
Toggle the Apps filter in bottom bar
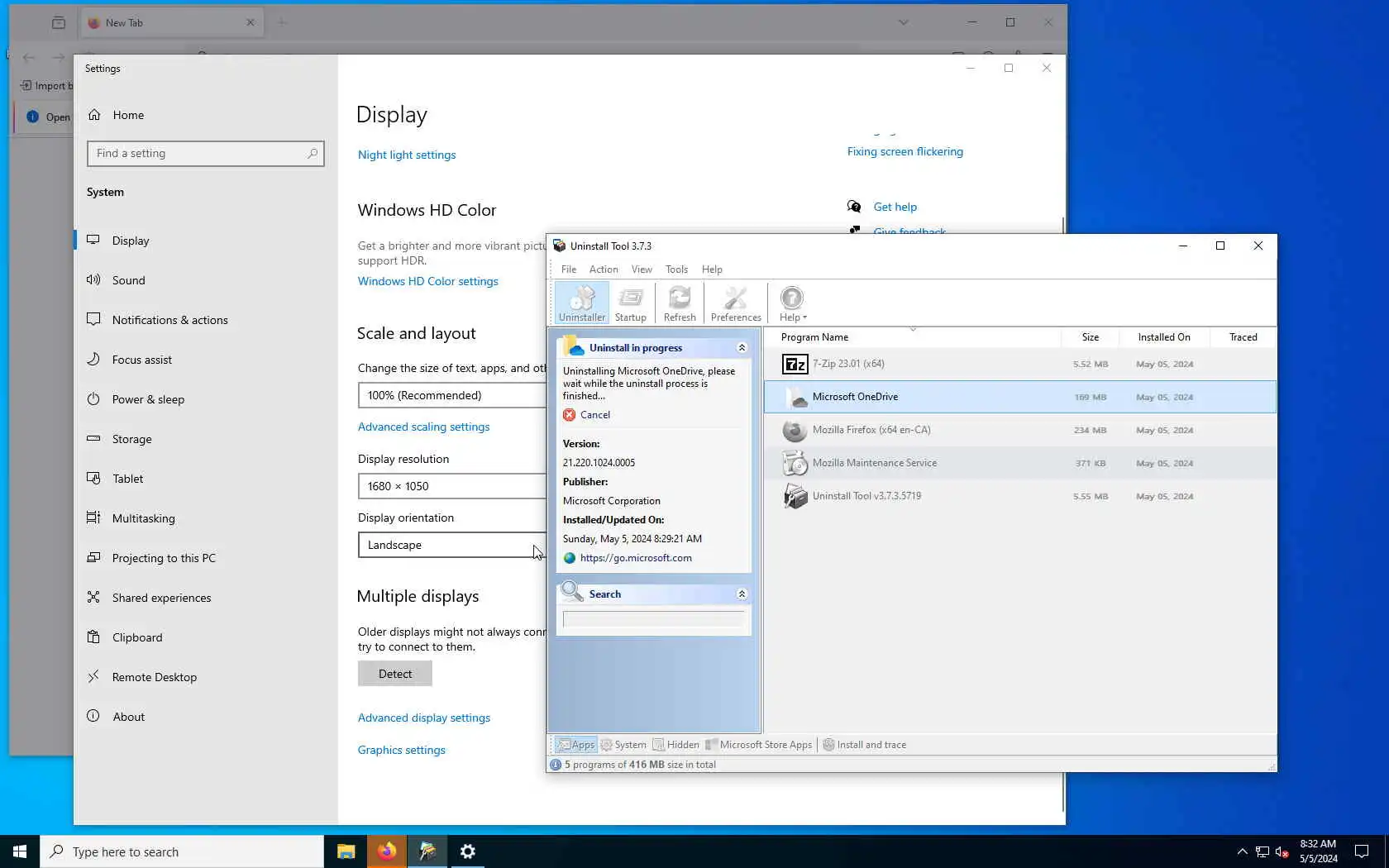[x=575, y=745]
